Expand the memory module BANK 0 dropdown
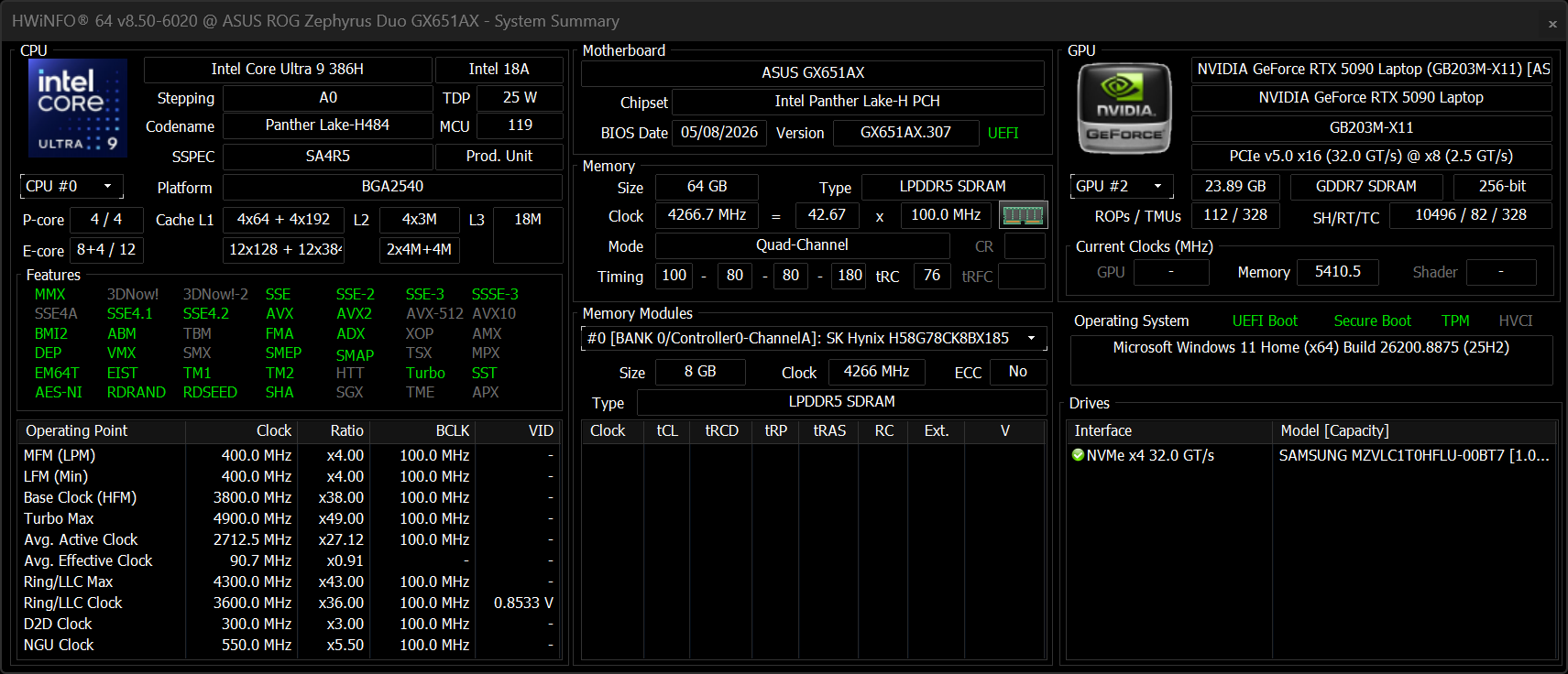The width and height of the screenshot is (1568, 674). [x=814, y=339]
